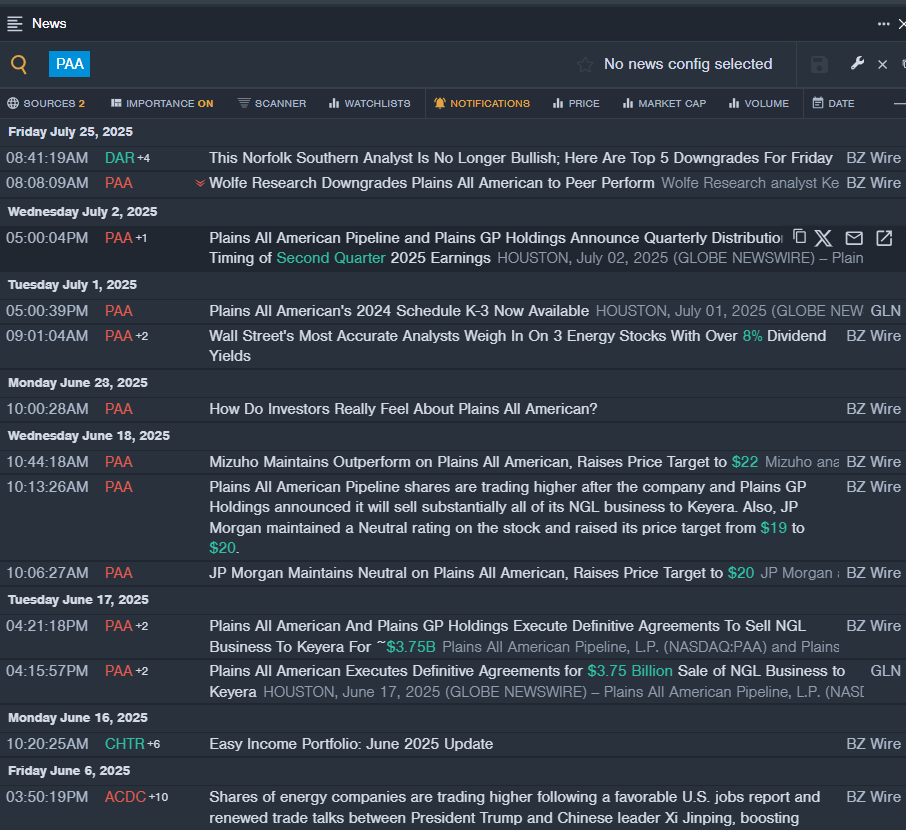The height and width of the screenshot is (830, 906).
Task: Click the favorite star icon
Action: [x=585, y=64]
